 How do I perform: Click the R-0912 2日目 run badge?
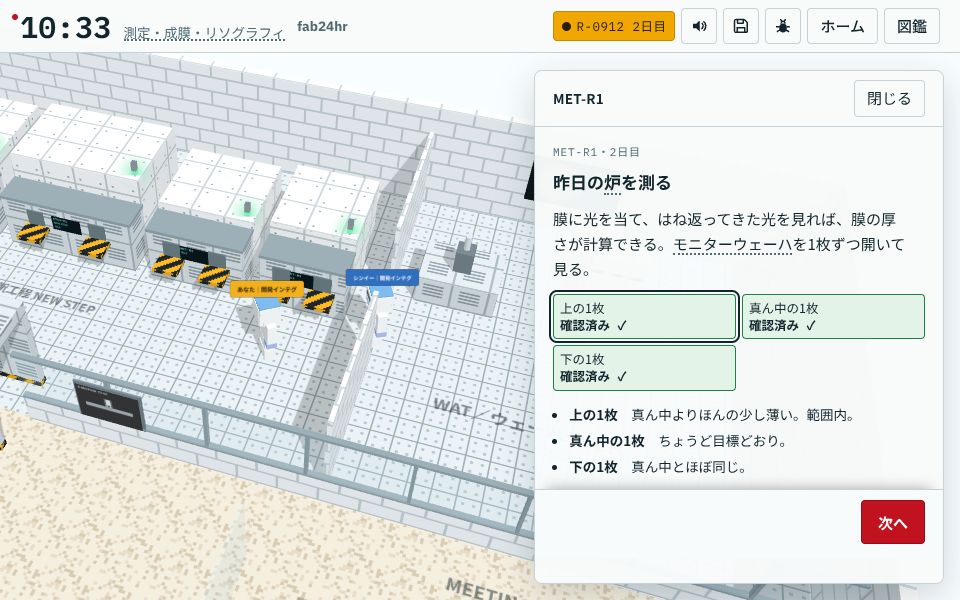tap(613, 26)
